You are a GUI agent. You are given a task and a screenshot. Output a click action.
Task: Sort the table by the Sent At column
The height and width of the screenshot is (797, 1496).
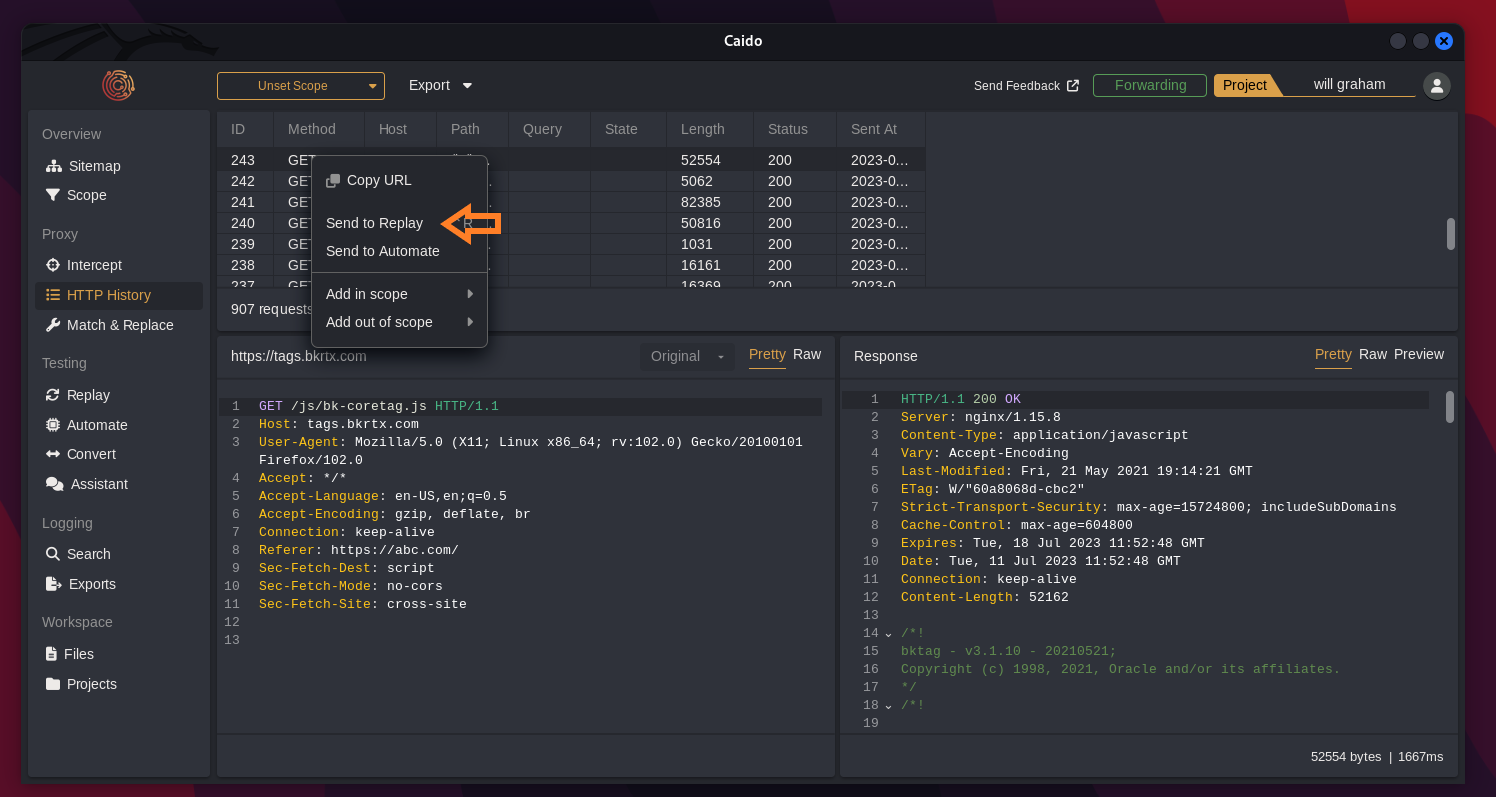point(881,129)
